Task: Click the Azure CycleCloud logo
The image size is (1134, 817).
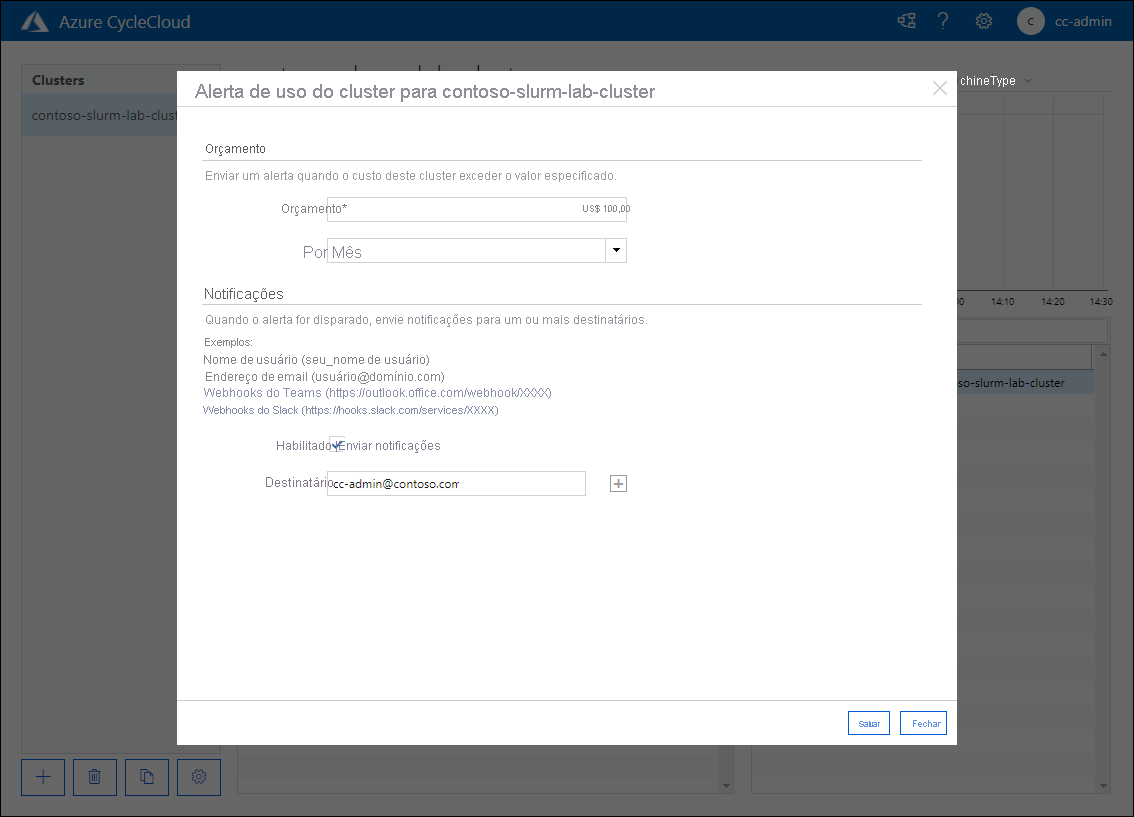Action: [x=35, y=20]
